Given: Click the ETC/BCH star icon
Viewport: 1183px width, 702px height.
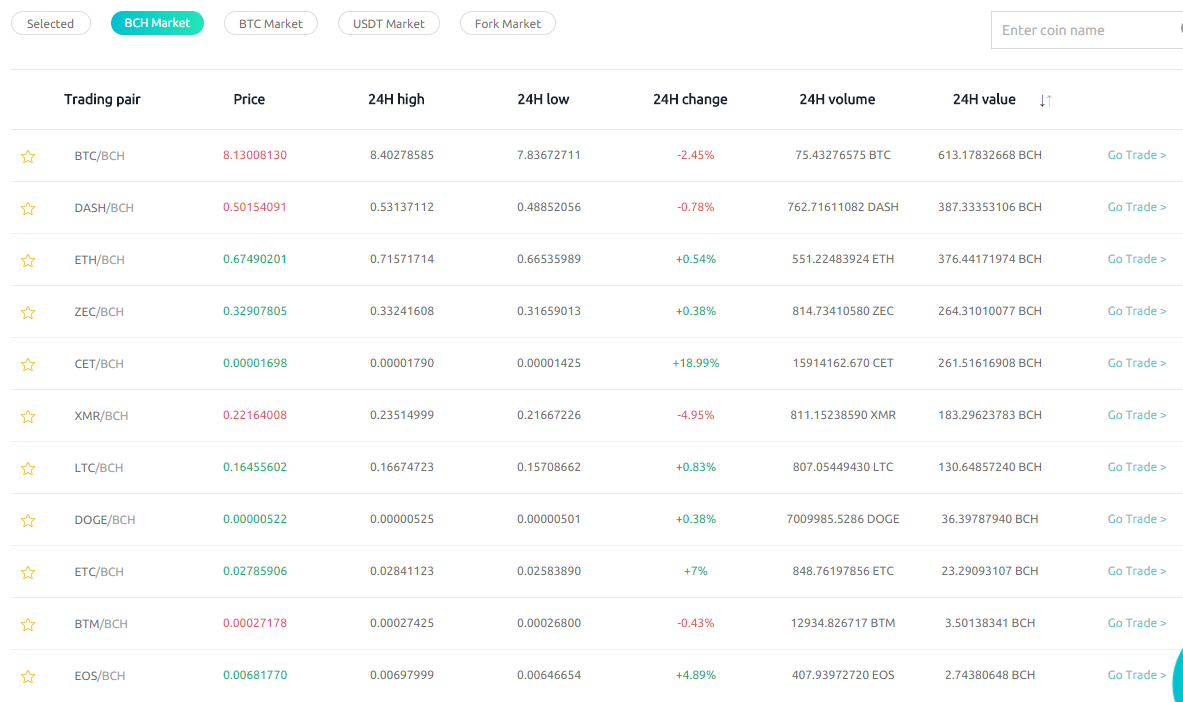Looking at the screenshot, I should click(x=28, y=572).
